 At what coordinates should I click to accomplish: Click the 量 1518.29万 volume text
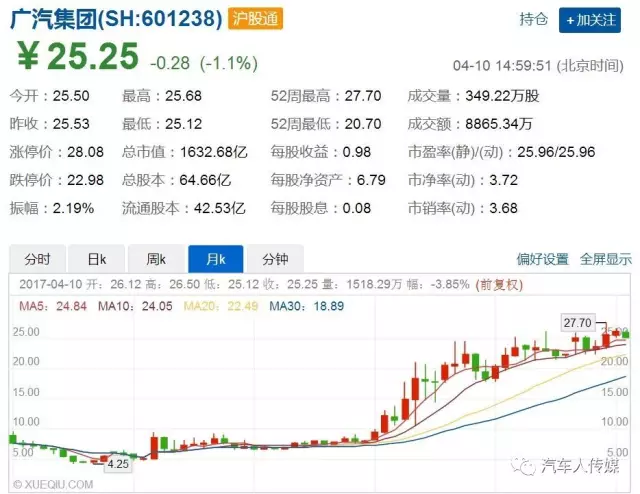(362, 284)
